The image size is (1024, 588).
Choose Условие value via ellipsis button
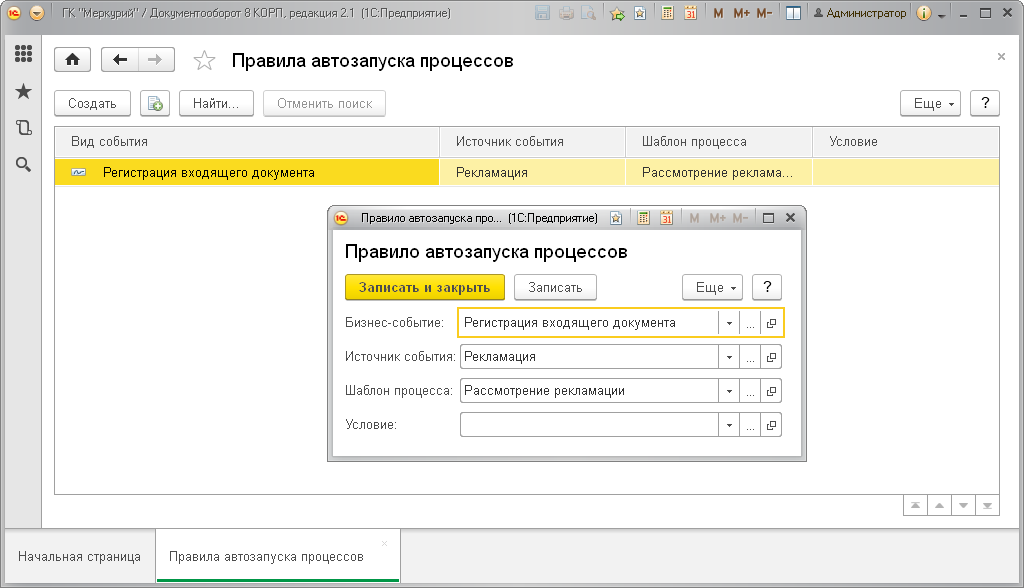click(x=750, y=425)
